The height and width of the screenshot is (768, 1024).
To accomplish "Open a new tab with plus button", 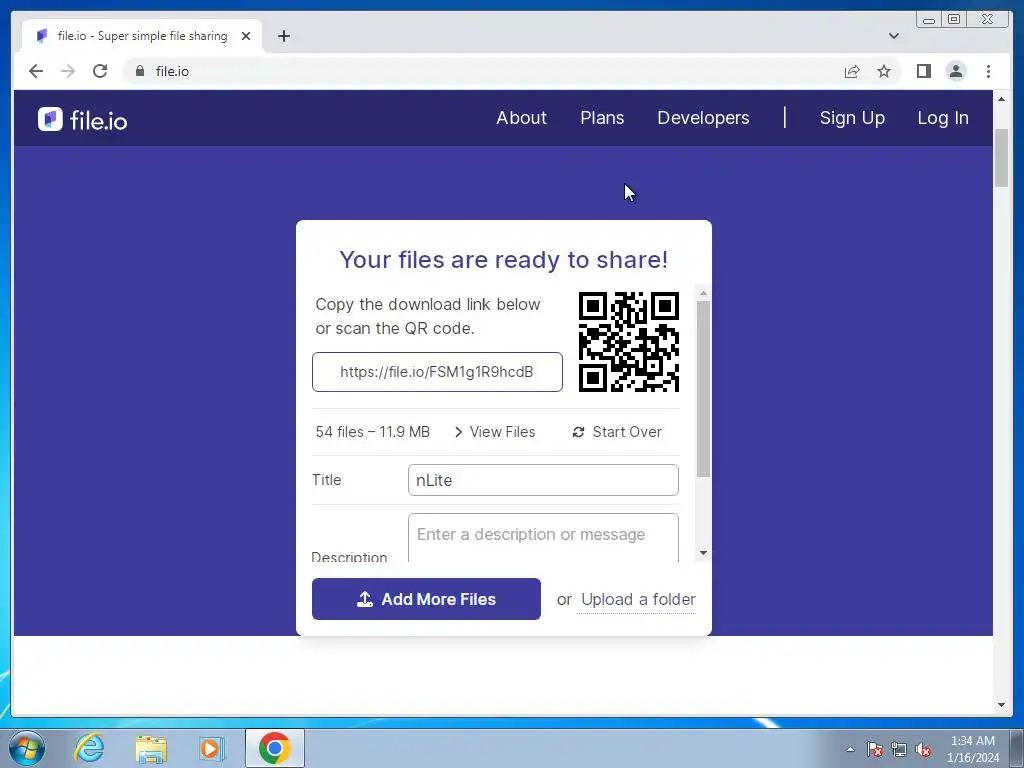I will pyautogui.click(x=283, y=36).
